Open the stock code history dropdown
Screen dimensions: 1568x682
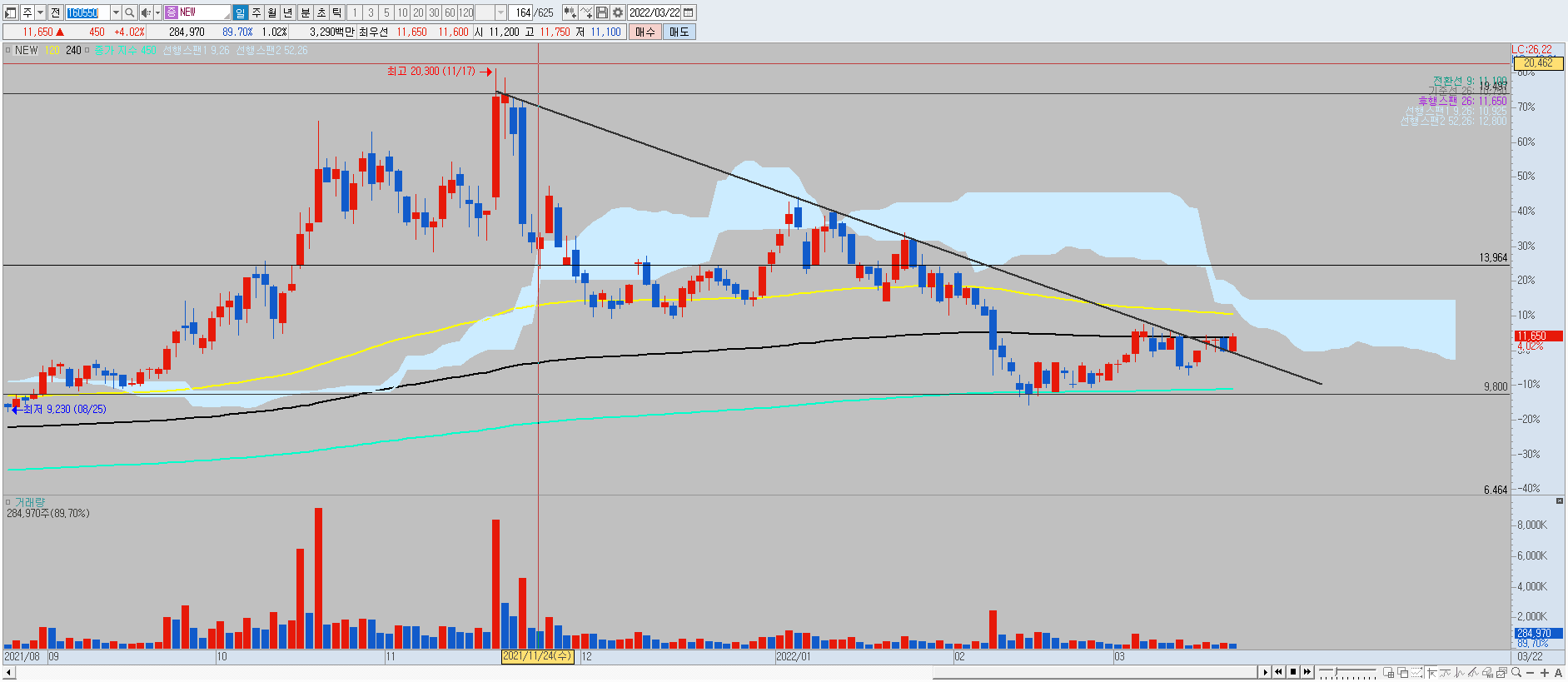point(116,12)
